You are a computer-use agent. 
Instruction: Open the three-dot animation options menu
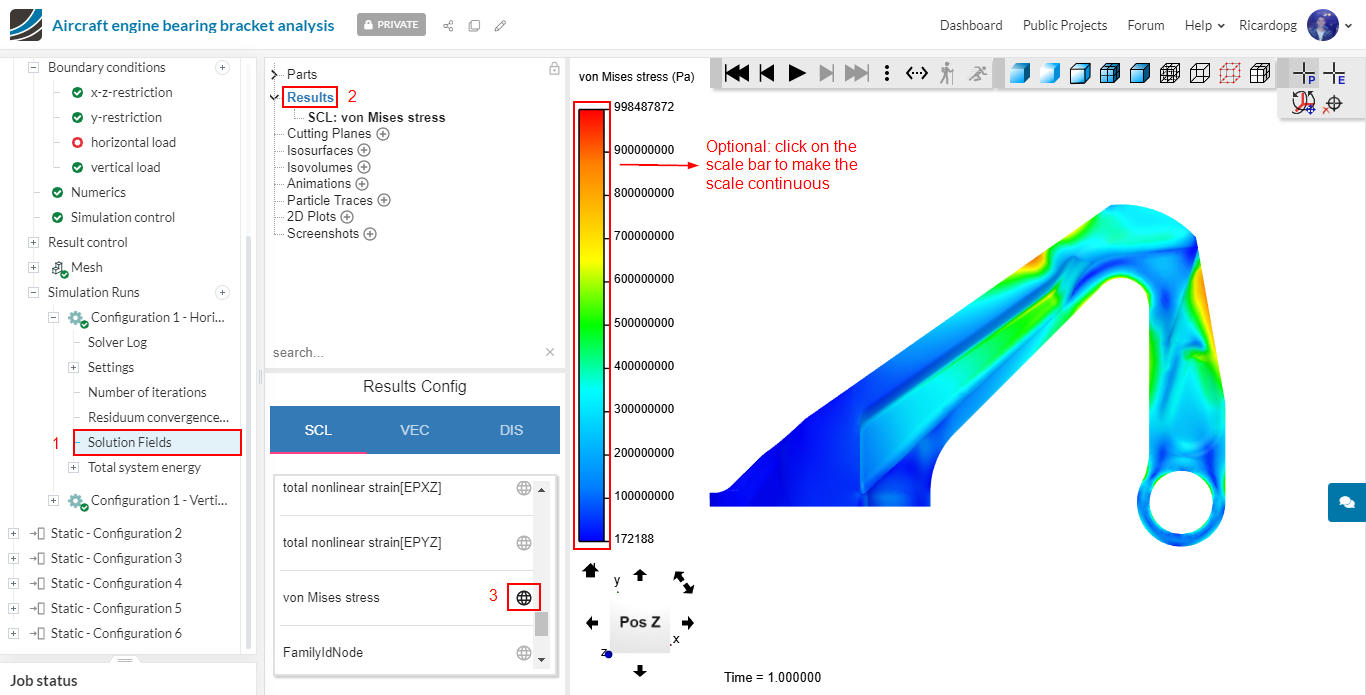[887, 73]
